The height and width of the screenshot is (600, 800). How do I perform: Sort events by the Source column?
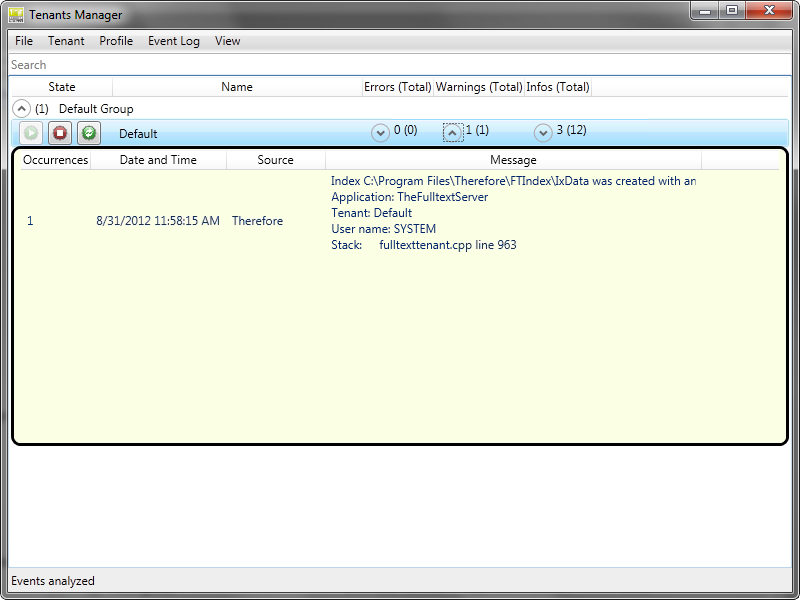(x=276, y=160)
